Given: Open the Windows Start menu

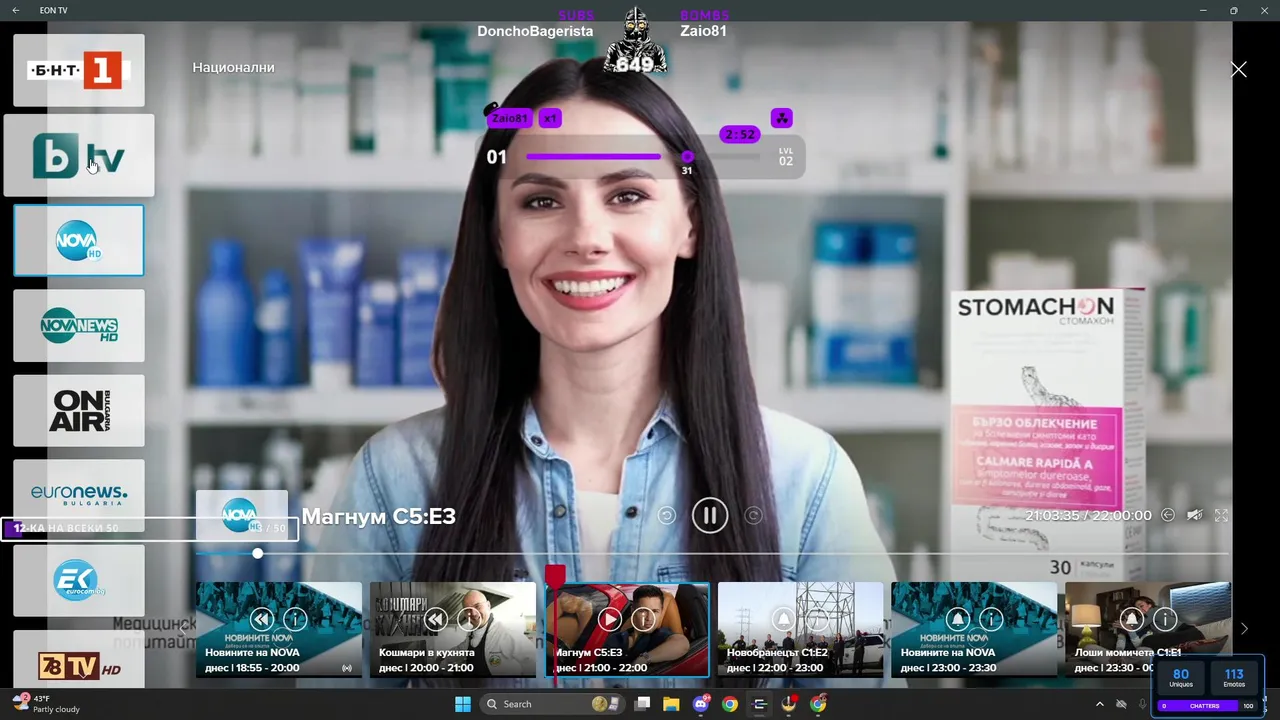Looking at the screenshot, I should pos(463,704).
